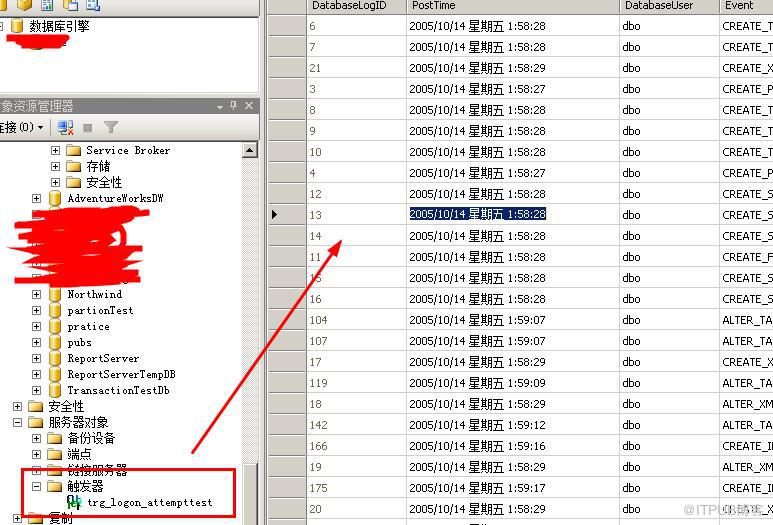Click the 存储 folder icon
Screen dimensions: 773x525
pos(73,166)
